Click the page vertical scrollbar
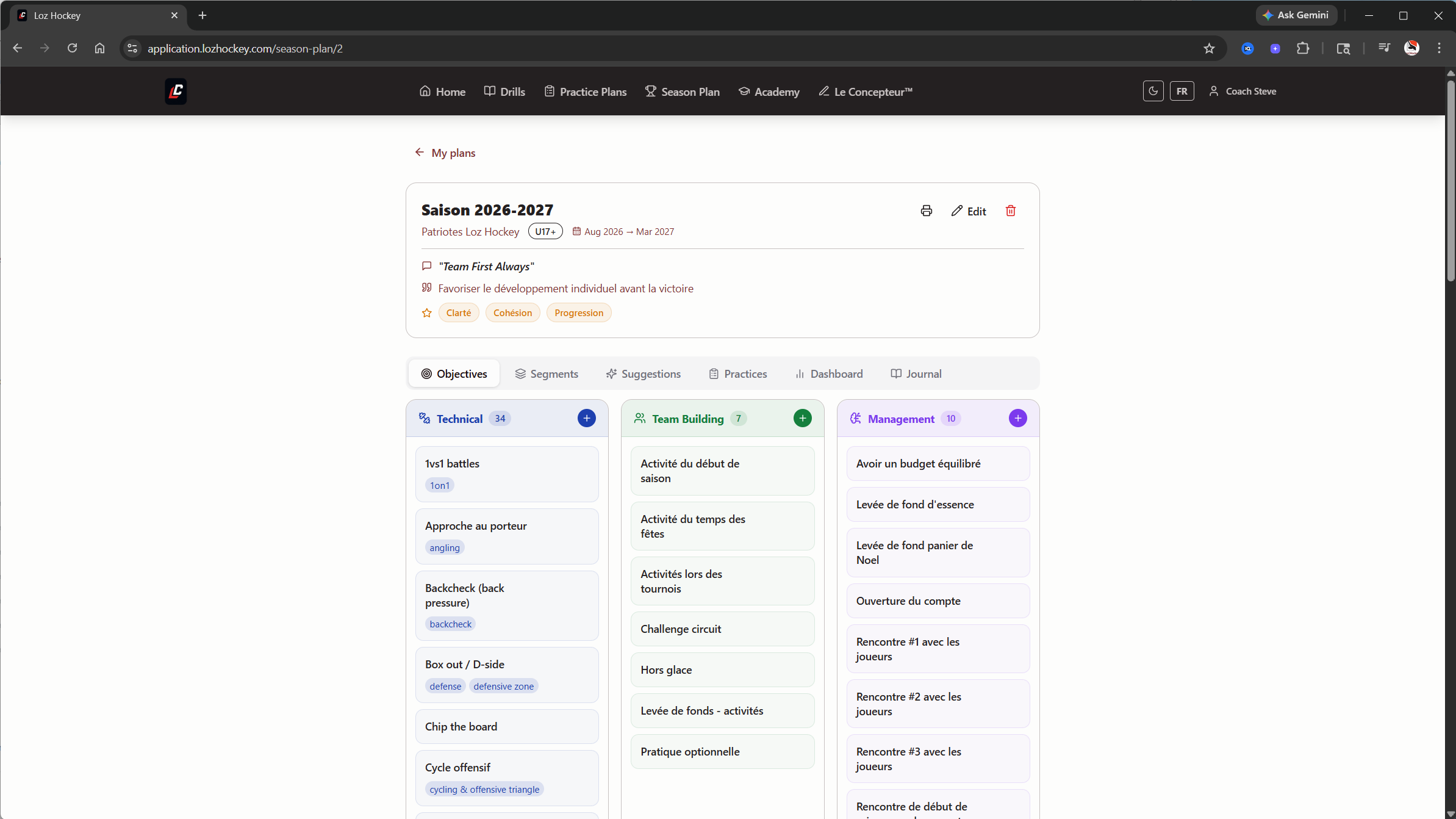Image resolution: width=1456 pixels, height=819 pixels. [x=1451, y=180]
